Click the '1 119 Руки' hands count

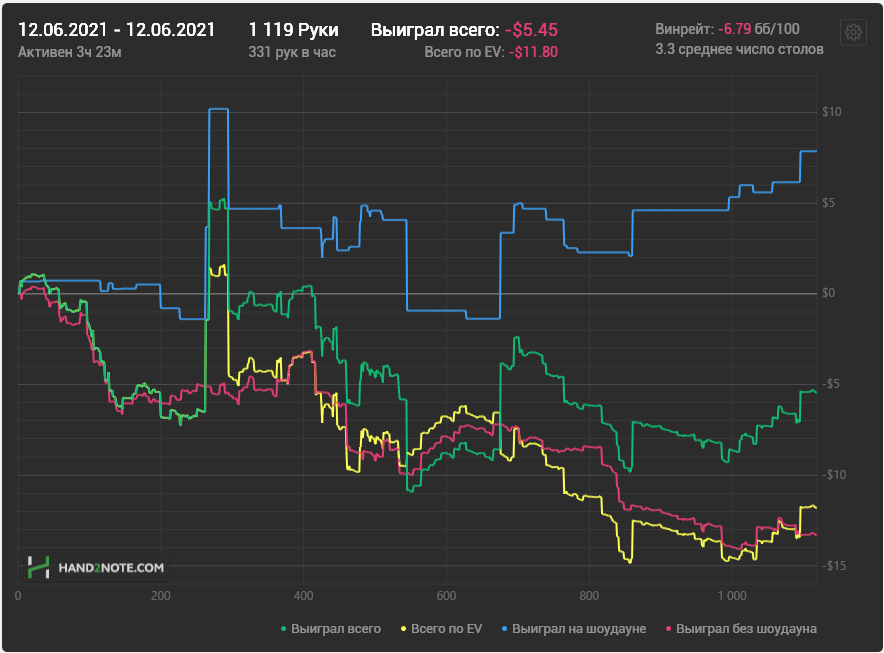coord(294,30)
